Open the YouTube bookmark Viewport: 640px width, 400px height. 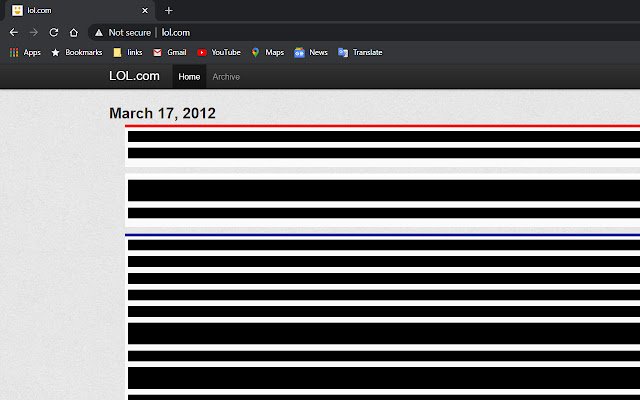[219, 52]
